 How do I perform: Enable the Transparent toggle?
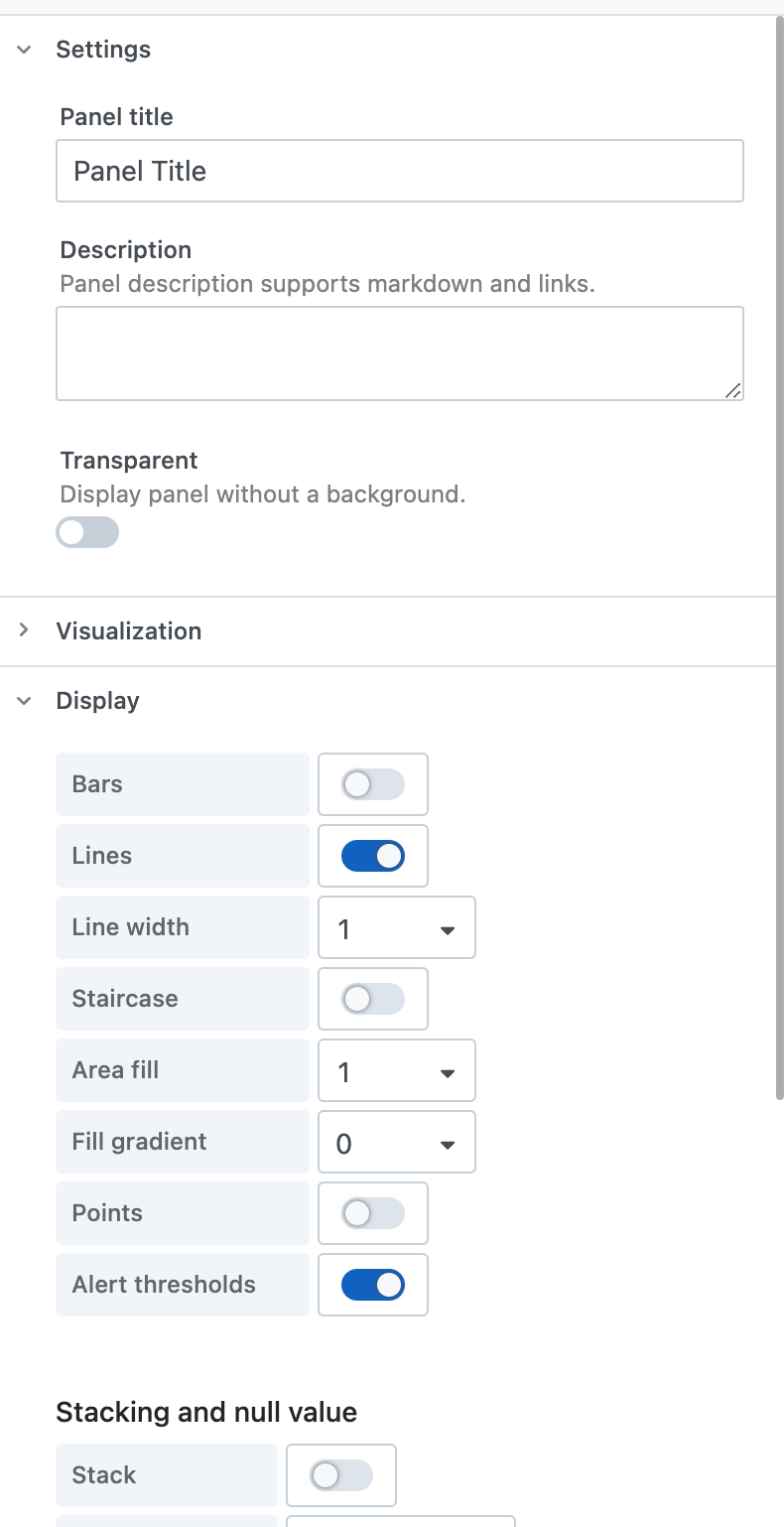[87, 532]
